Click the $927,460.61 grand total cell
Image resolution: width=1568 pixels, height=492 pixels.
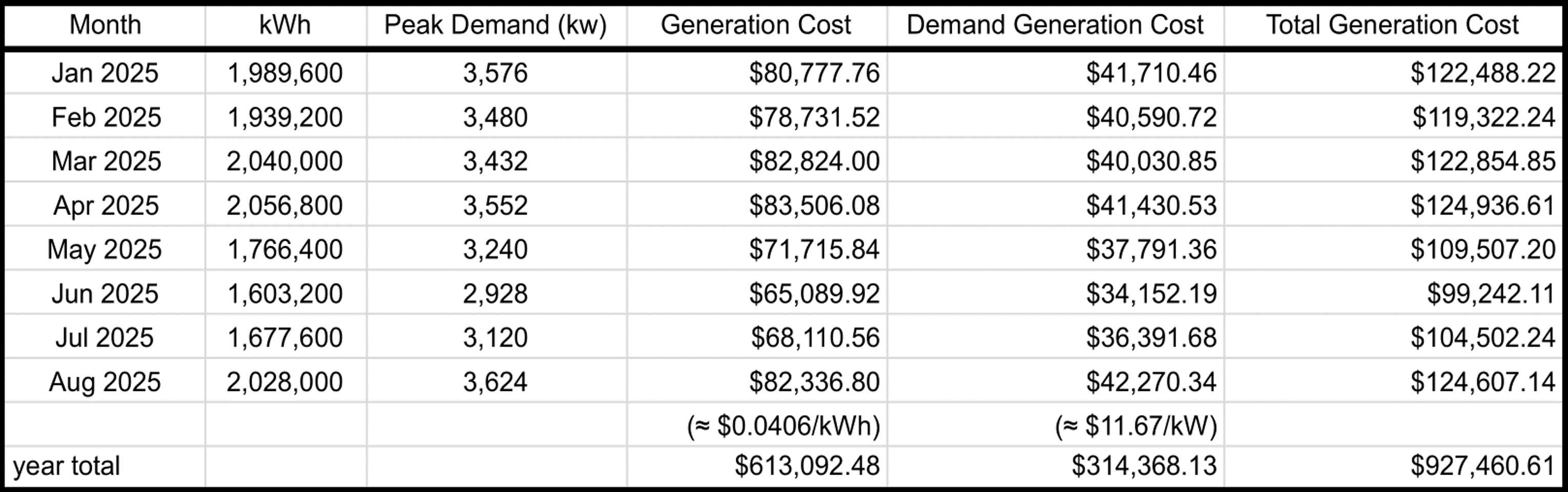click(1483, 466)
